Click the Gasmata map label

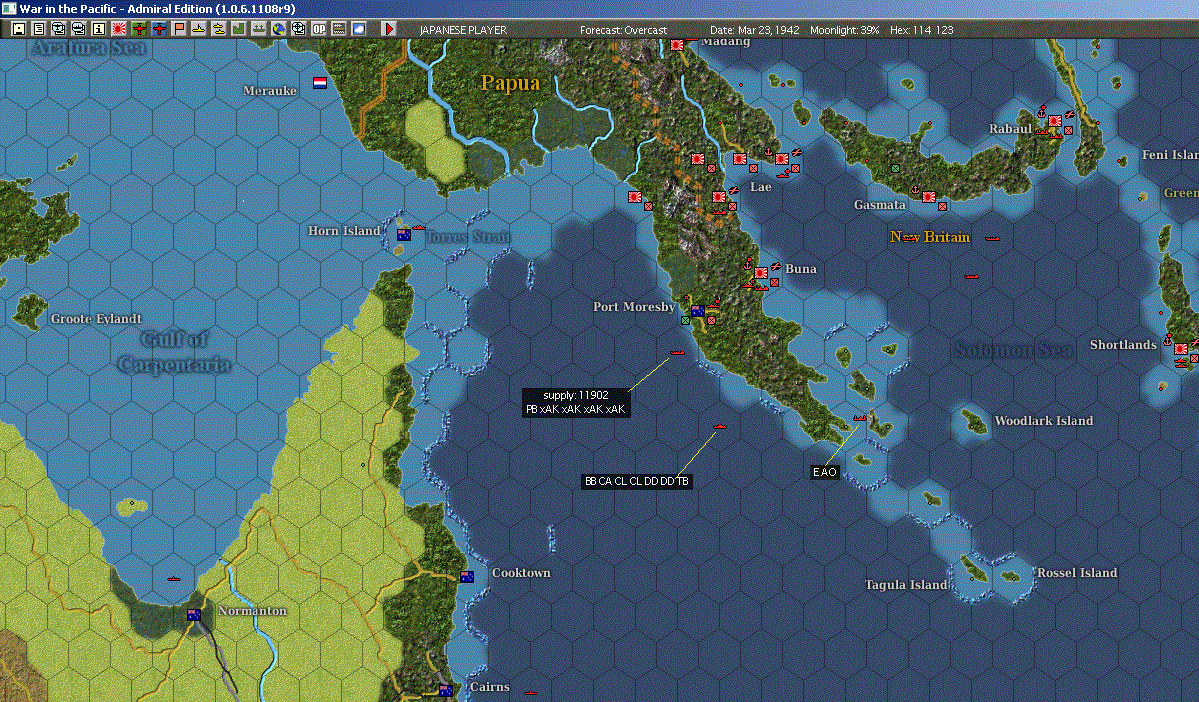(x=879, y=205)
